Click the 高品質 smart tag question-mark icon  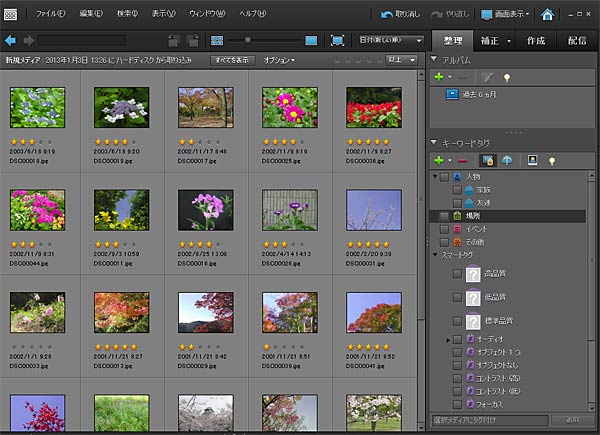[473, 274]
